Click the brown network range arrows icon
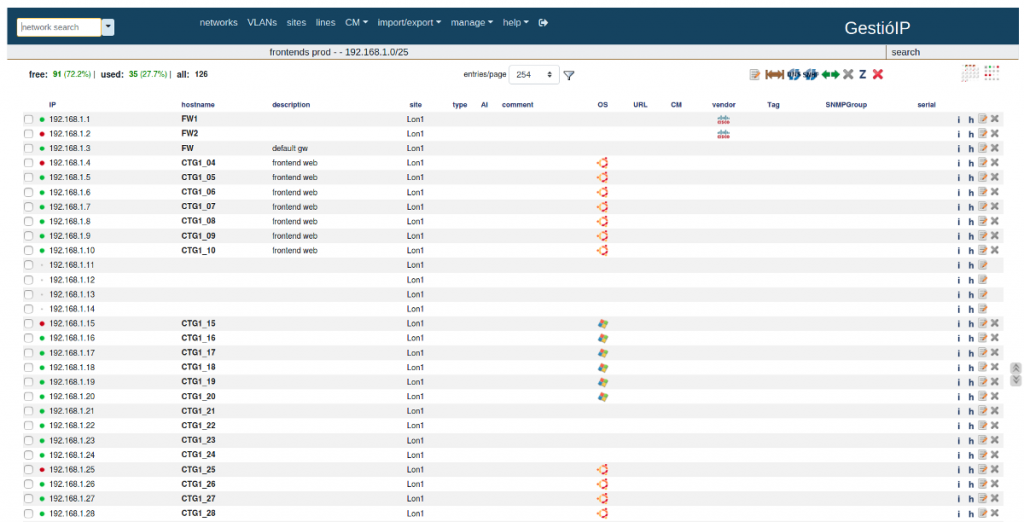The width and height of the screenshot is (1024, 522). 774,74
